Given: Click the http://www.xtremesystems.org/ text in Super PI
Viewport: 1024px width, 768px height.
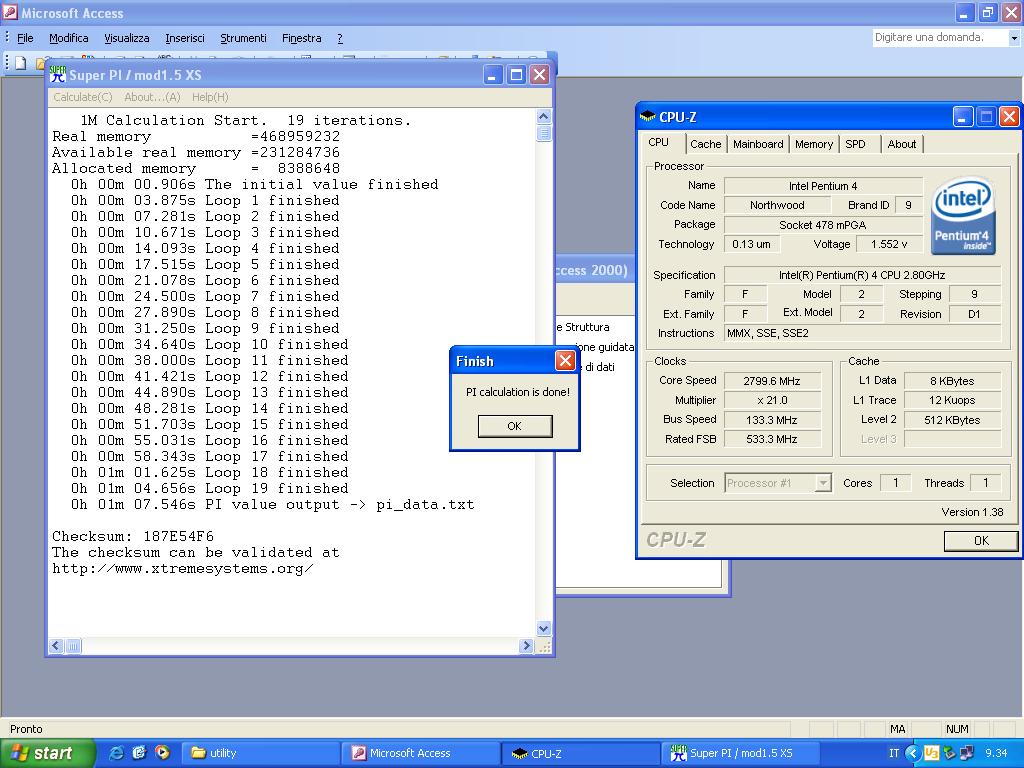Looking at the screenshot, I should [182, 568].
